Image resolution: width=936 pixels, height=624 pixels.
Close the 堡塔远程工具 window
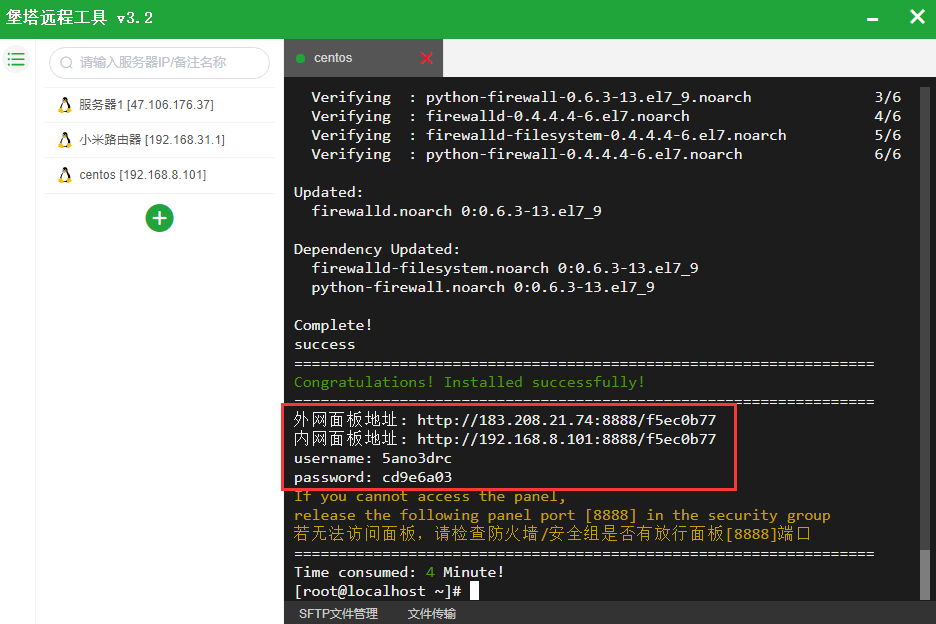(x=917, y=17)
